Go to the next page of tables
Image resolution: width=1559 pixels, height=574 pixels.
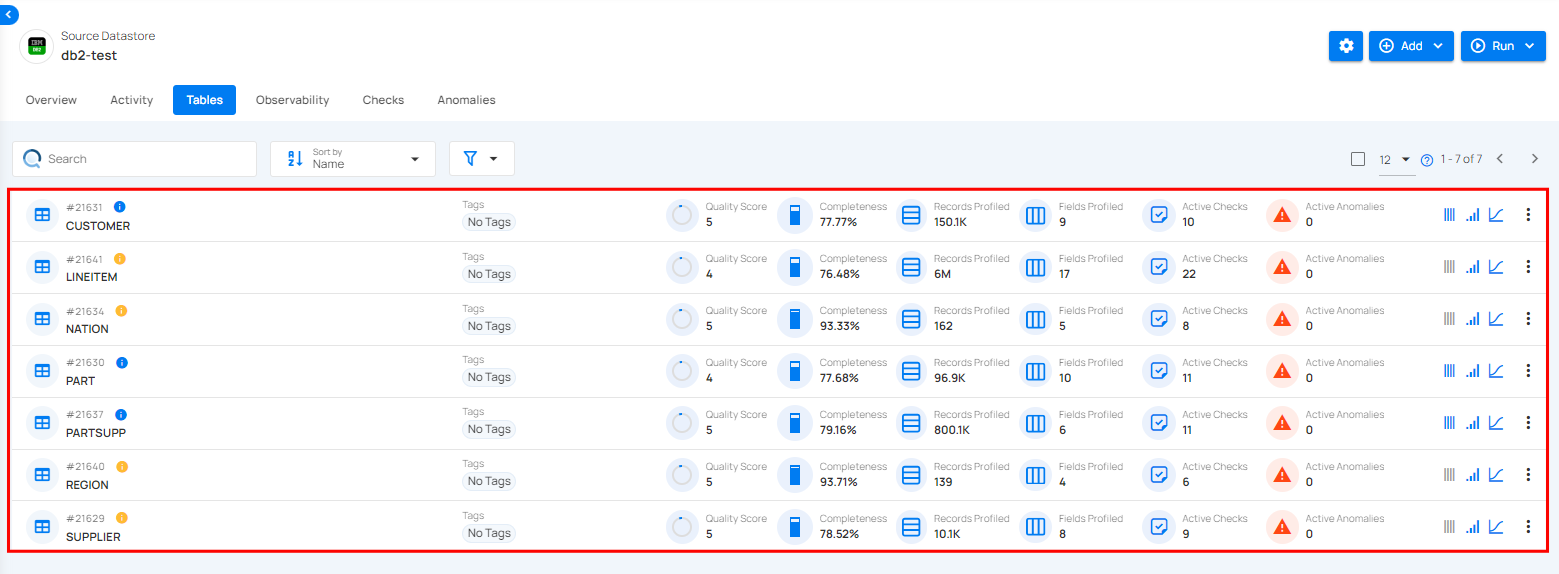point(1534,159)
